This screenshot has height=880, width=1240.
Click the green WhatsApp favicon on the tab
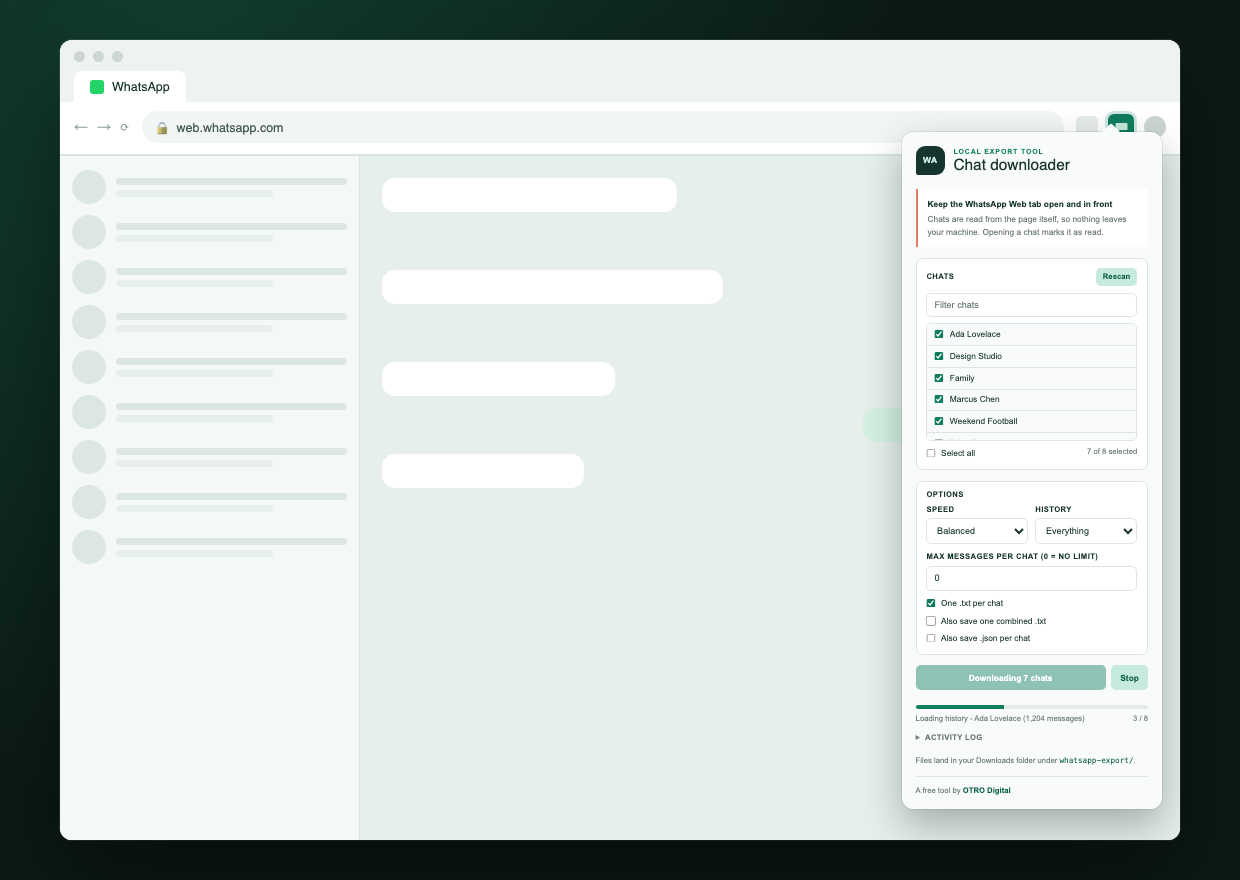coord(97,87)
